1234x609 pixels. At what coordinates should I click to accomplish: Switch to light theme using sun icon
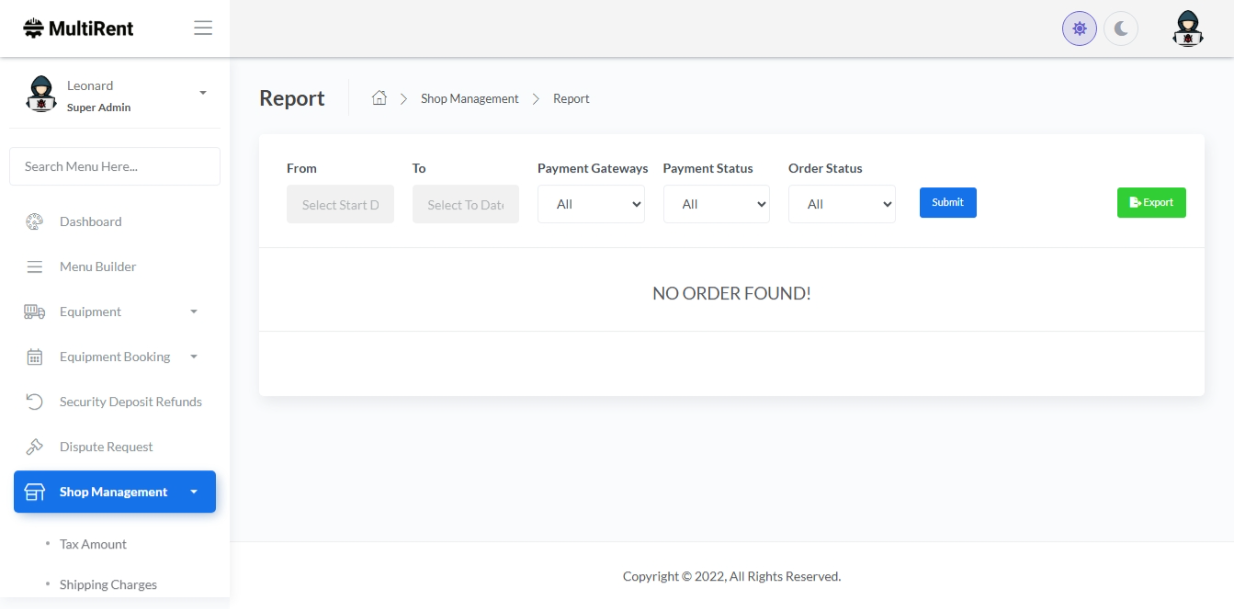click(x=1079, y=29)
